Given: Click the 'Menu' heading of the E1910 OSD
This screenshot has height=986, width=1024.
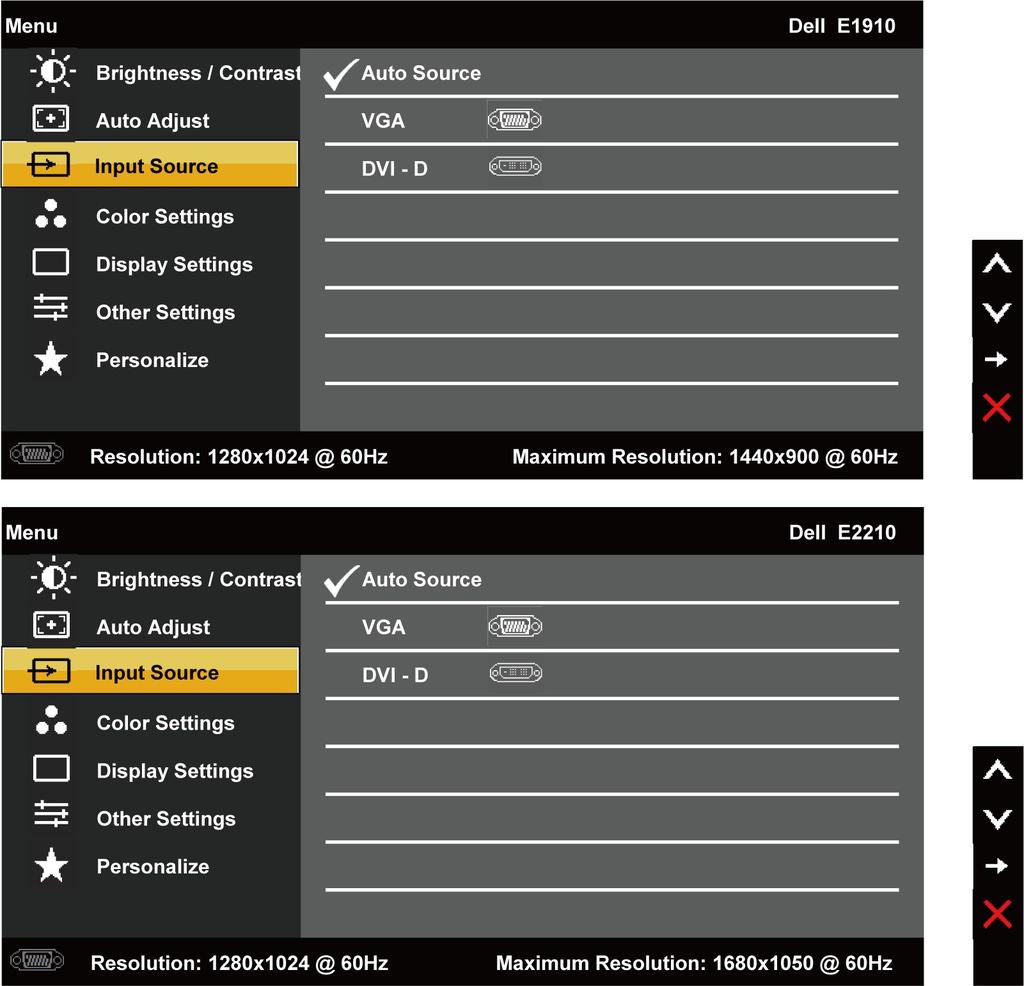Looking at the screenshot, I should click(31, 26).
